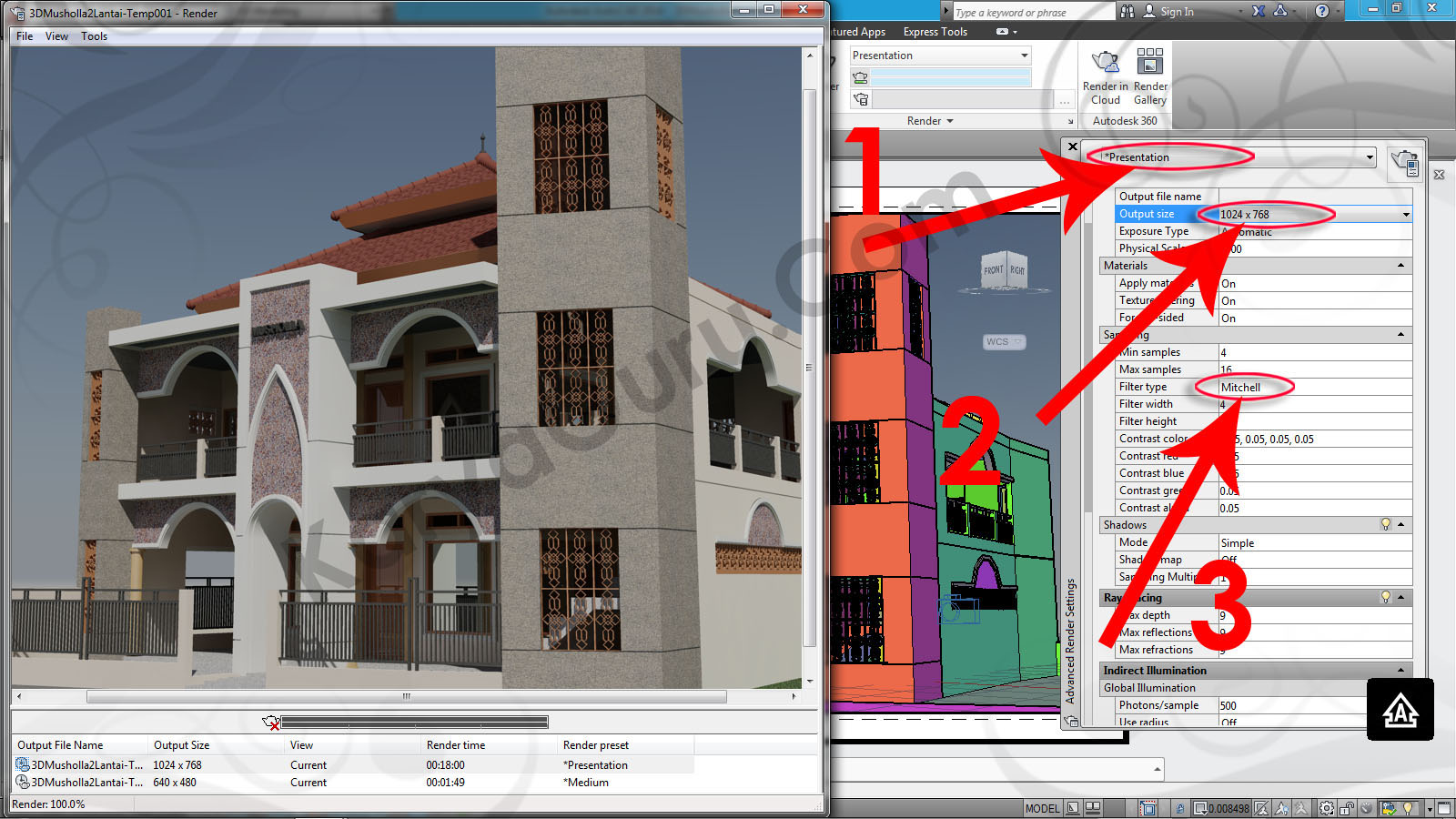The height and width of the screenshot is (819, 1456).
Task: Toggle the Shadows light bulb on/off
Action: (1385, 525)
